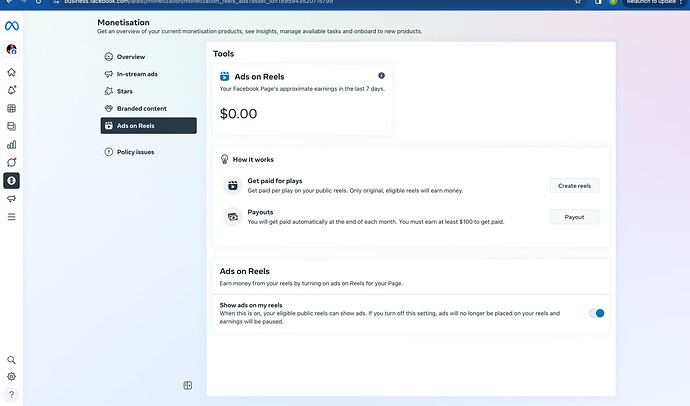
Task: Open Insights bar chart icon
Action: 11,145
